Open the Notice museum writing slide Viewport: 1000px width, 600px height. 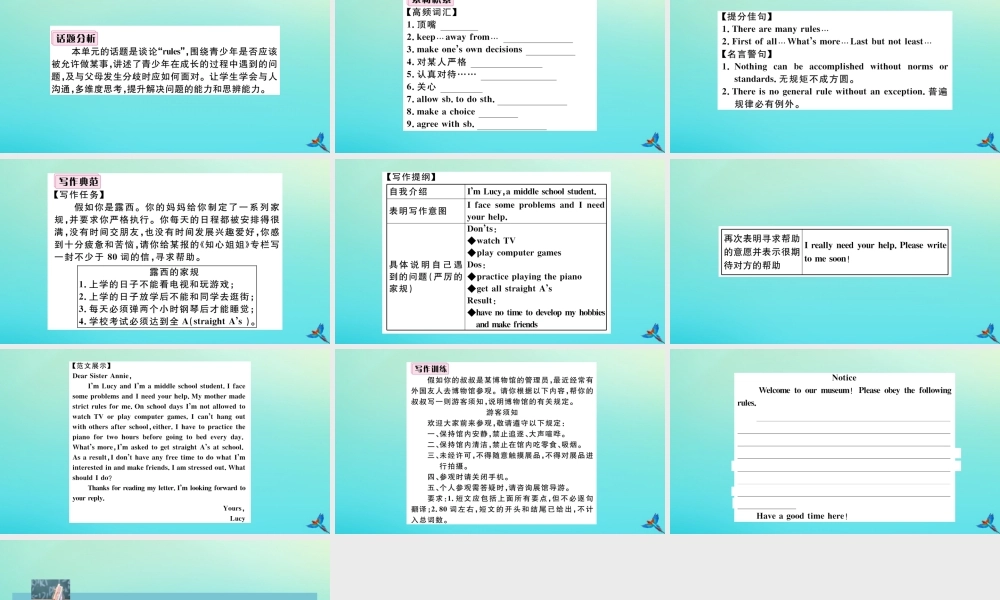point(835,441)
